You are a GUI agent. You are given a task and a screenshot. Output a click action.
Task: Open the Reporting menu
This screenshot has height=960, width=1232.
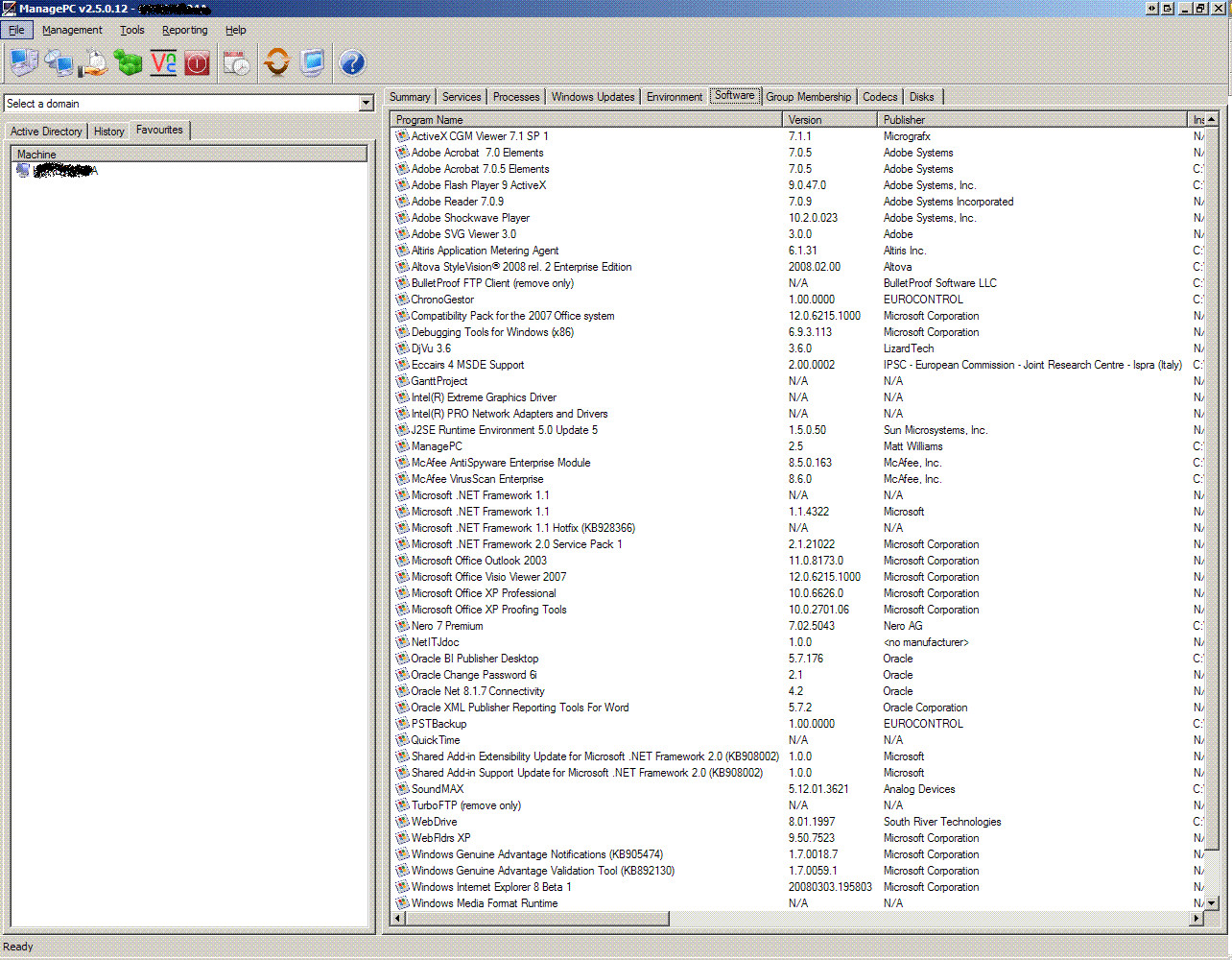[185, 30]
